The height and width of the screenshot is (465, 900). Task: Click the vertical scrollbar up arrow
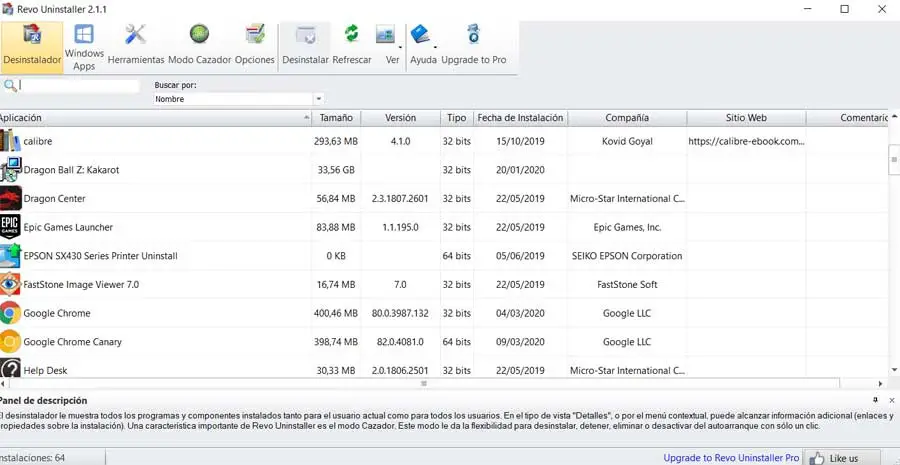[x=894, y=117]
